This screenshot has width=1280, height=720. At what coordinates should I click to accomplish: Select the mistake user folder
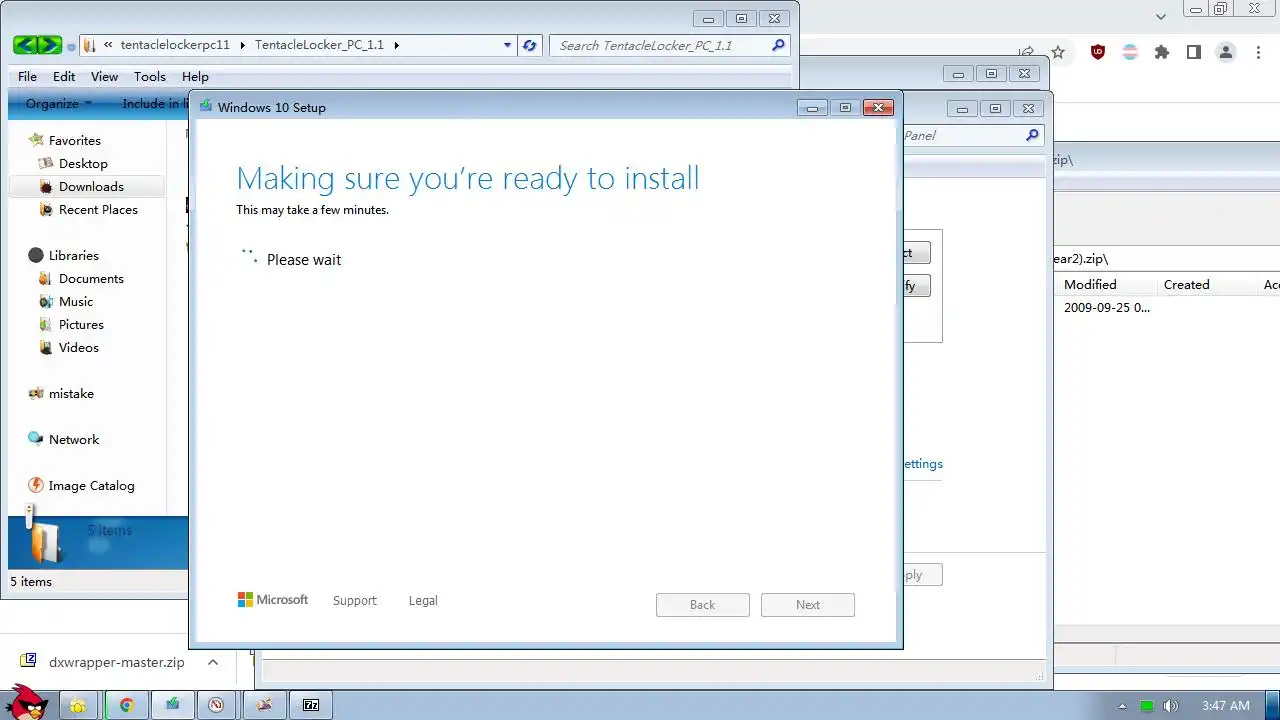tap(71, 394)
